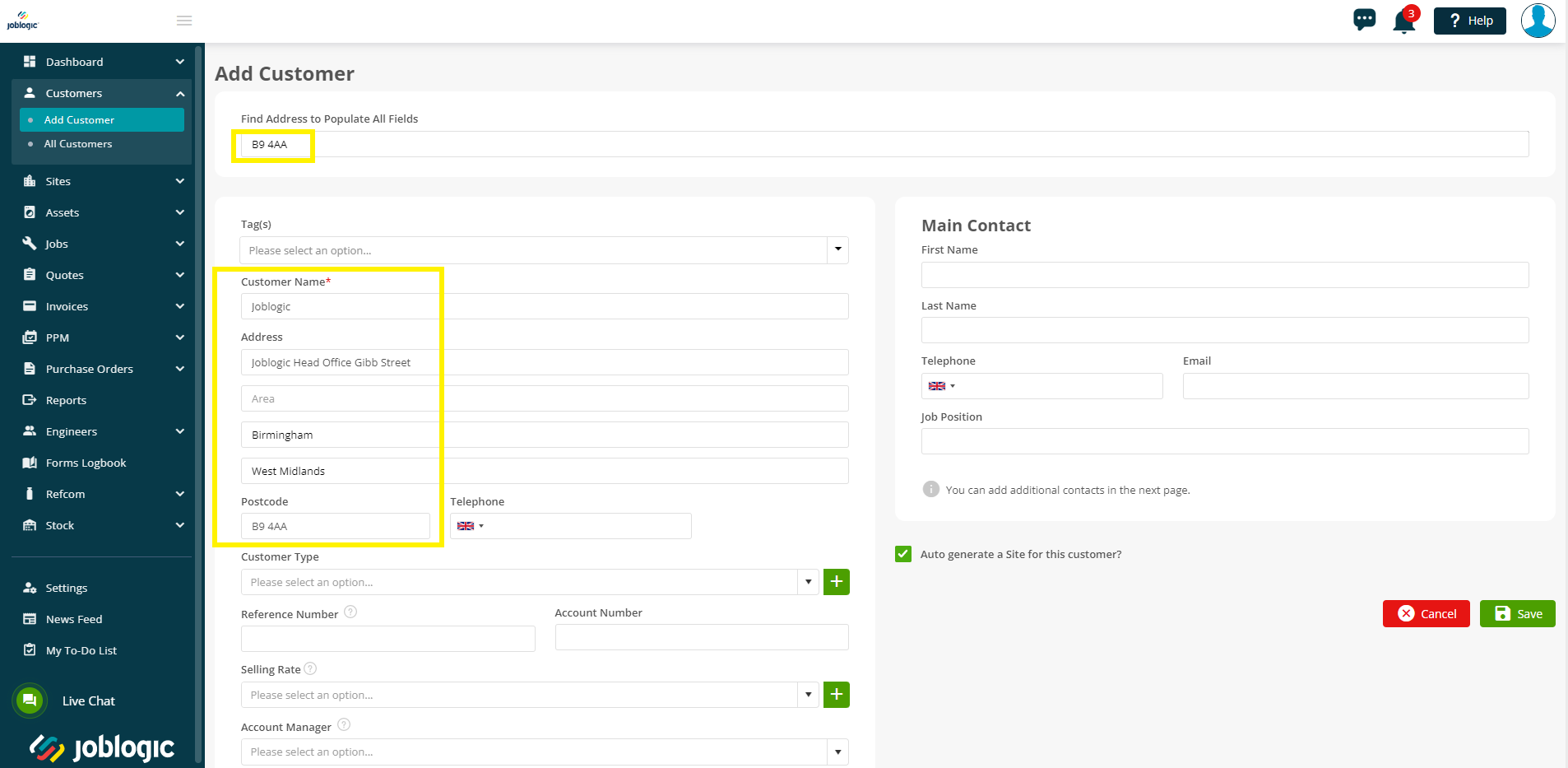Open the notifications bell icon
The height and width of the screenshot is (768, 1568).
point(1404,21)
